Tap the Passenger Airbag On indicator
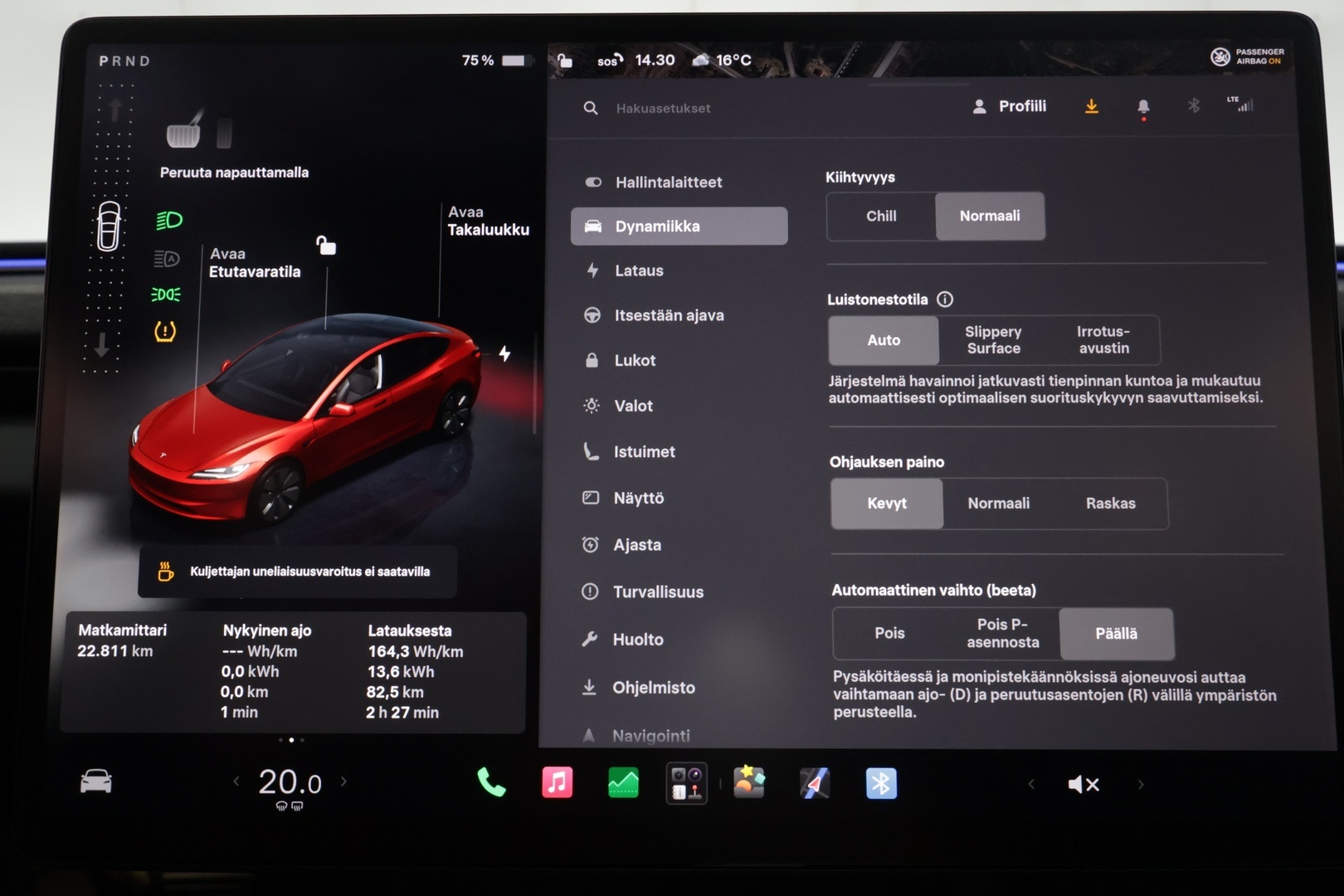 pos(1247,56)
